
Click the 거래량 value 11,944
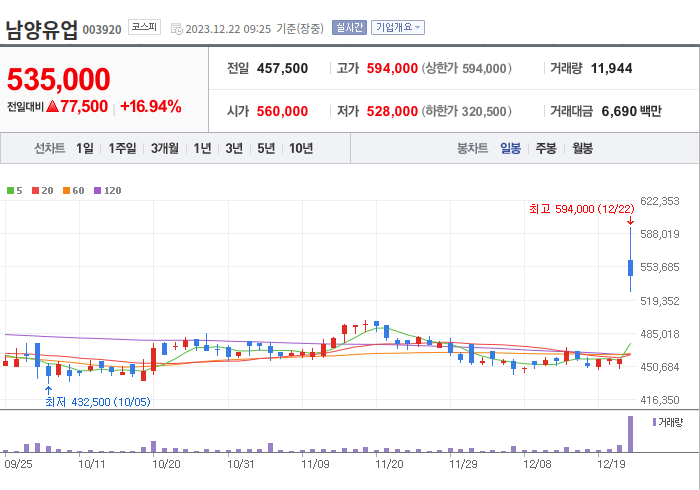click(x=611, y=68)
